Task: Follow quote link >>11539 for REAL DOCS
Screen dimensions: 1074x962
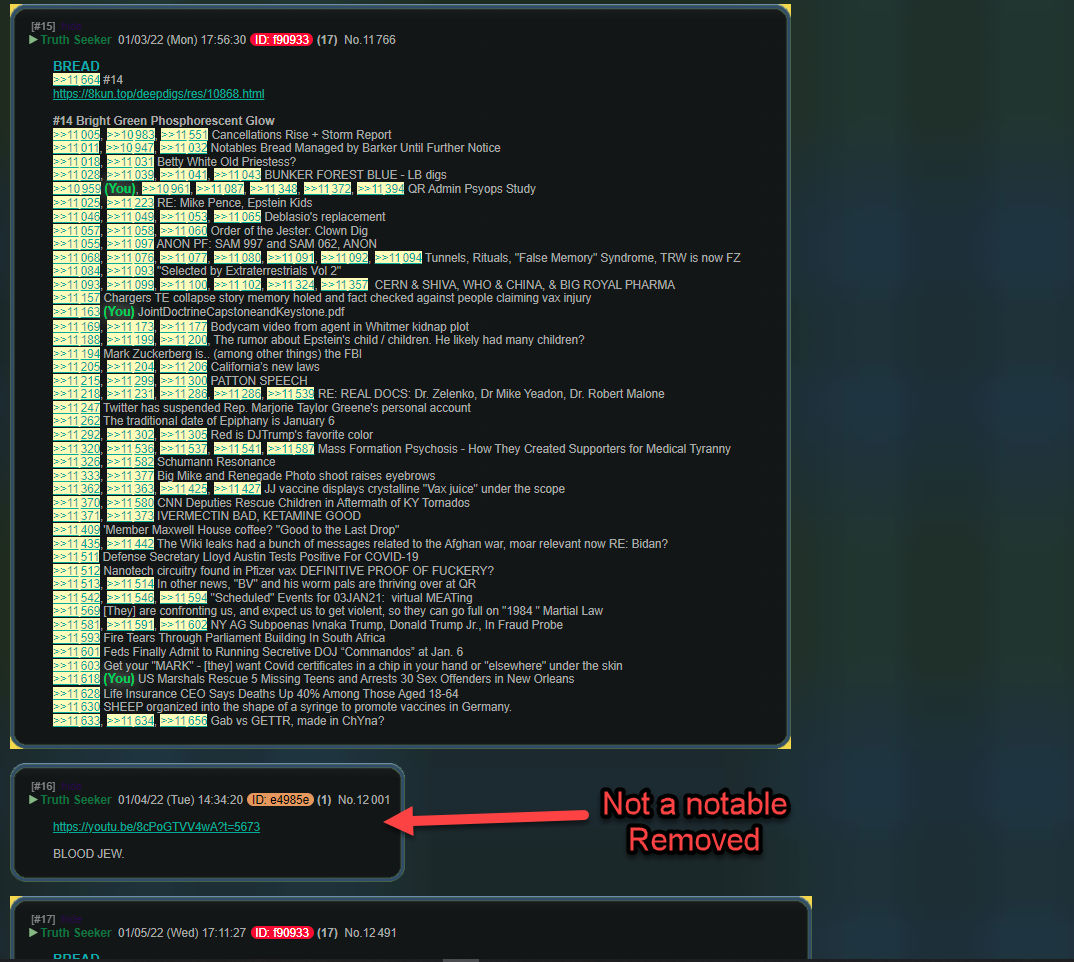Action: [x=290, y=394]
